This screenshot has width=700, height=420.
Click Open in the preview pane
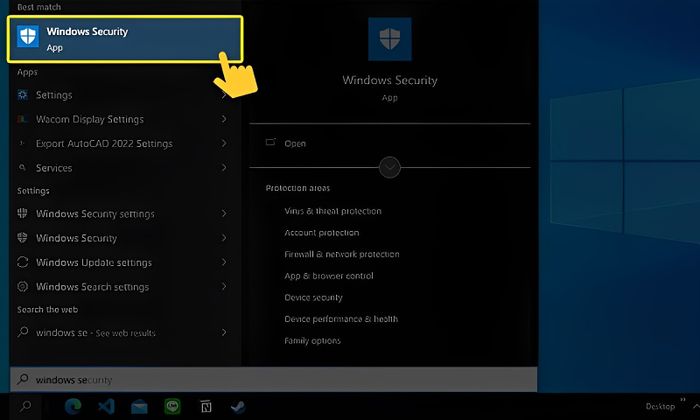pos(295,144)
